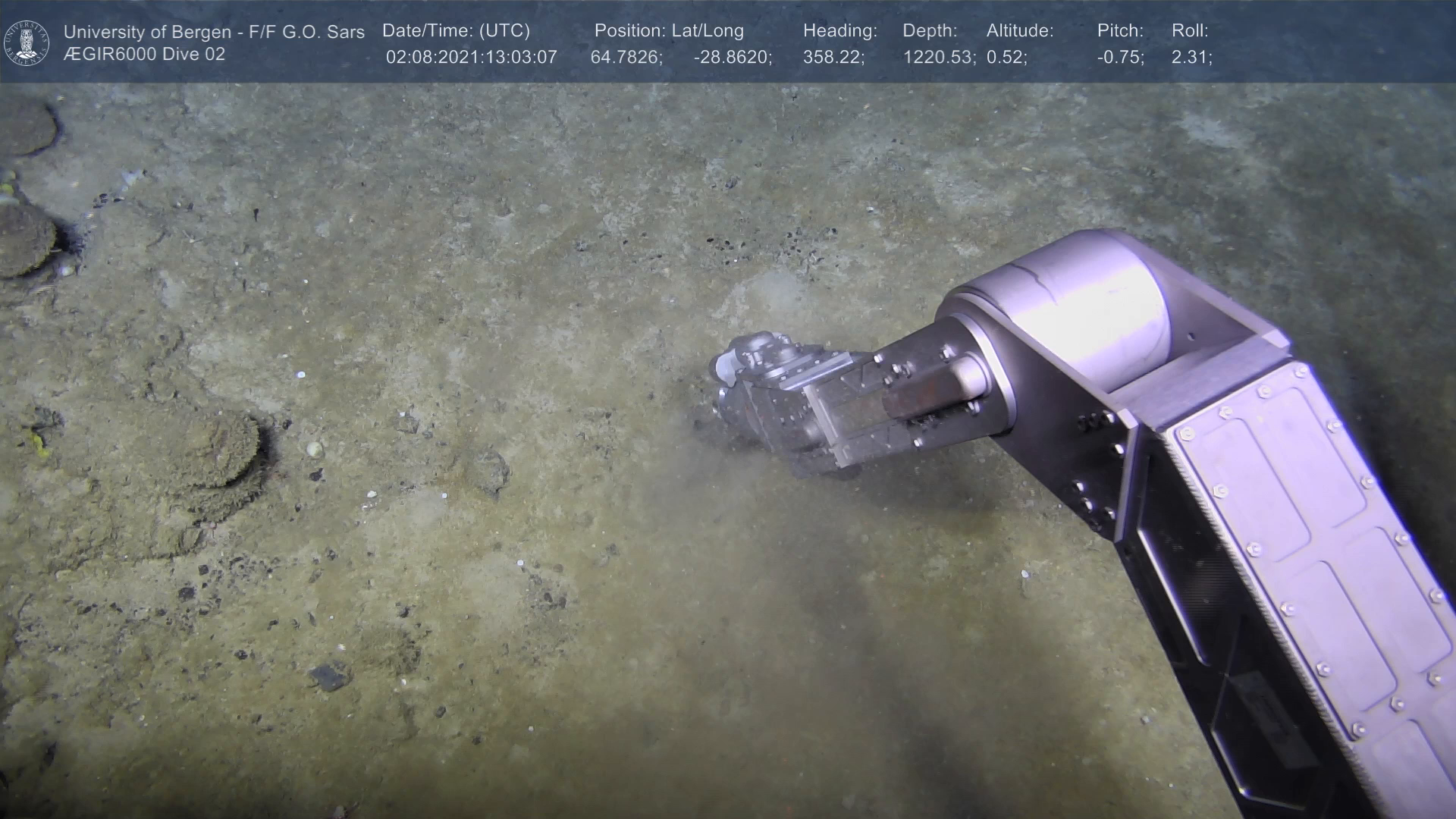Viewport: 1456px width, 819px height.
Task: Click the 02:08:2021:13:03:07 timestamp value
Action: pyautogui.click(x=471, y=58)
